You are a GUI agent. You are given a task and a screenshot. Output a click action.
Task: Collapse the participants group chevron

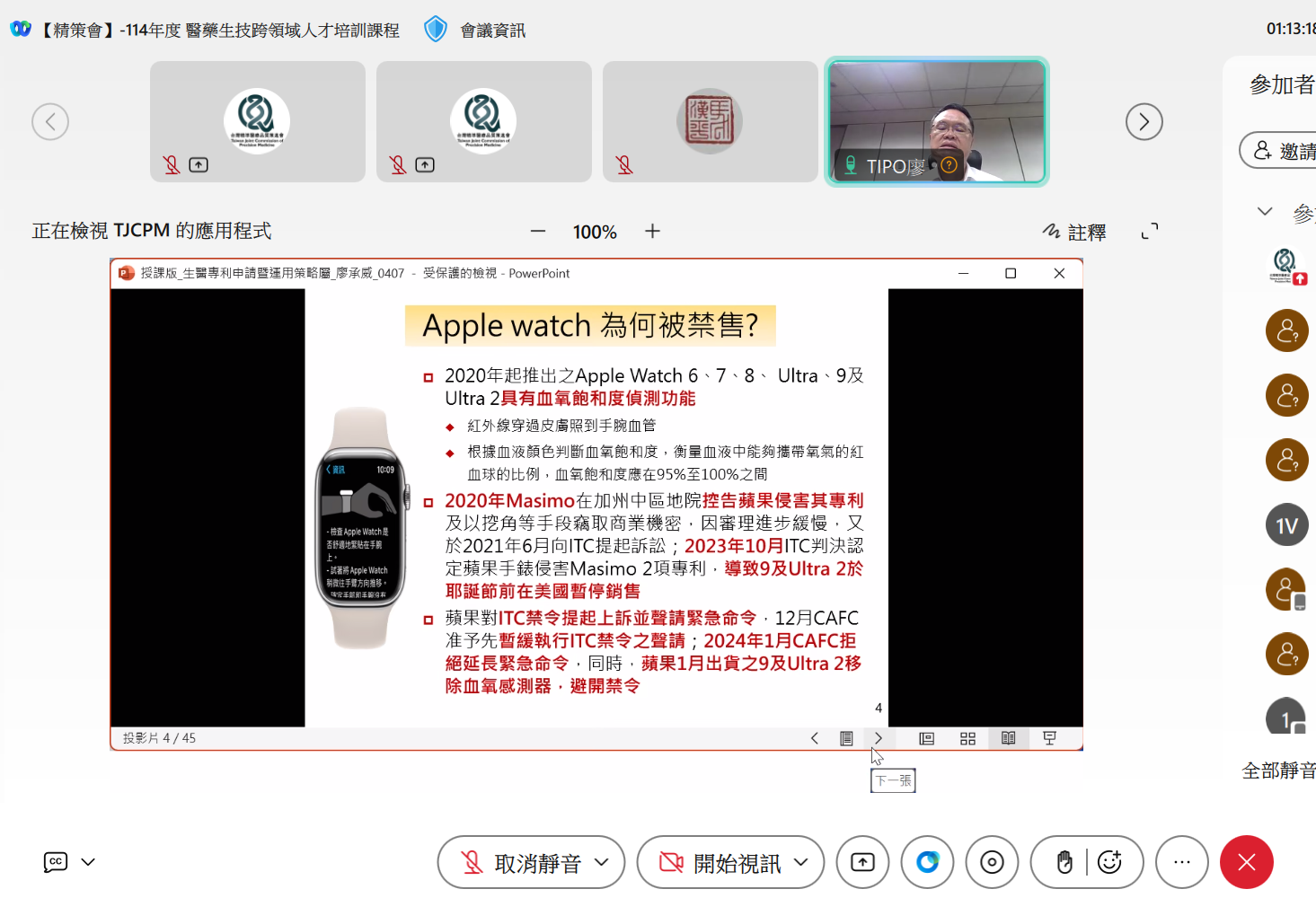click(1265, 211)
